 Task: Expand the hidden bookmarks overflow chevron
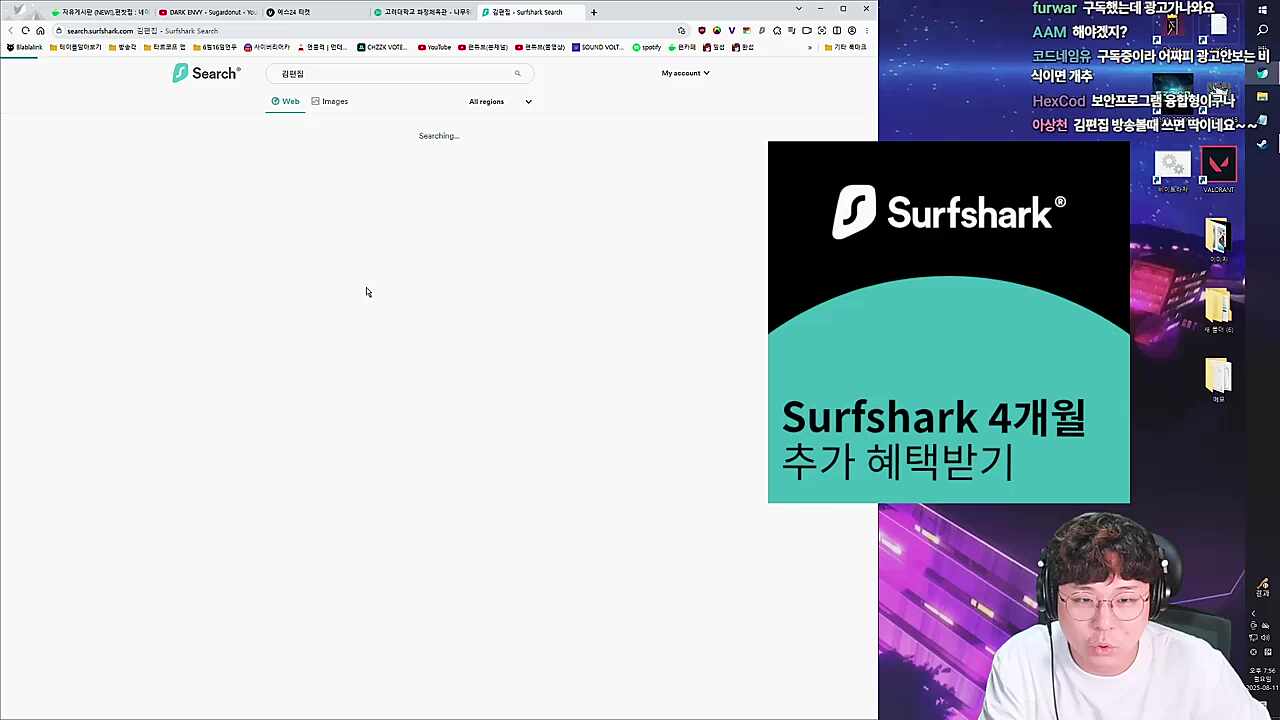[x=810, y=47]
